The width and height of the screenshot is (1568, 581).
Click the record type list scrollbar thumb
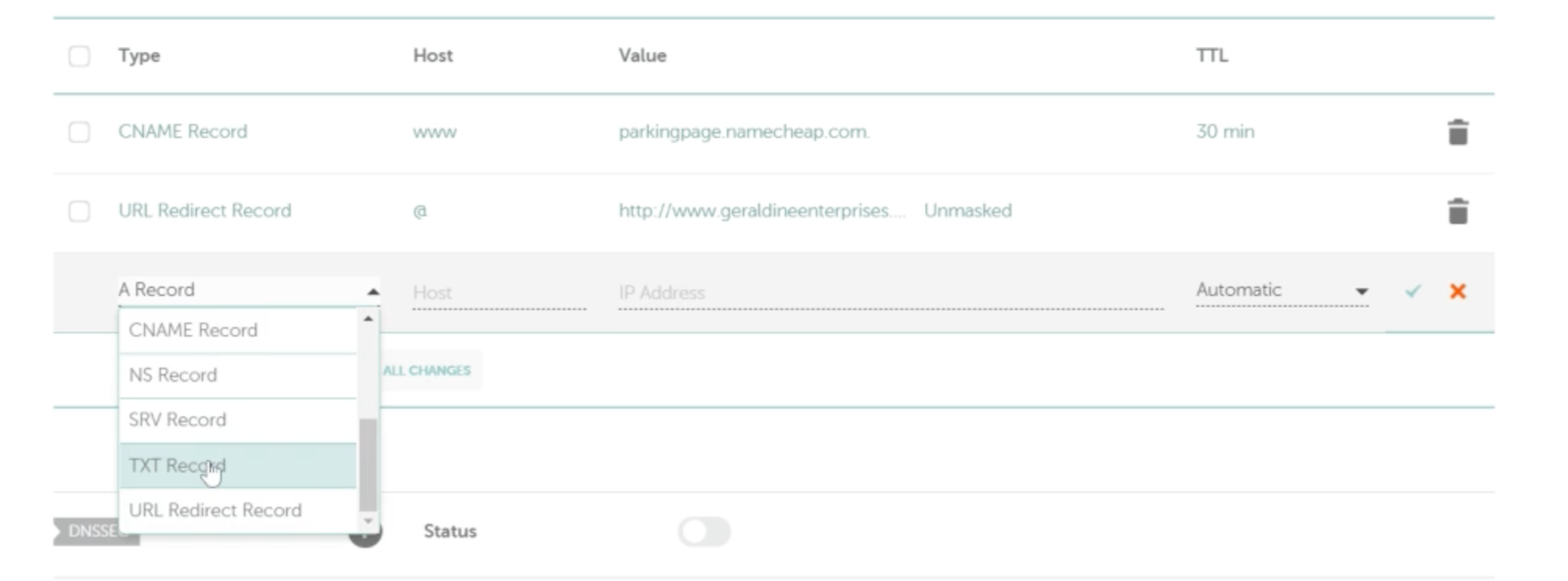click(368, 465)
